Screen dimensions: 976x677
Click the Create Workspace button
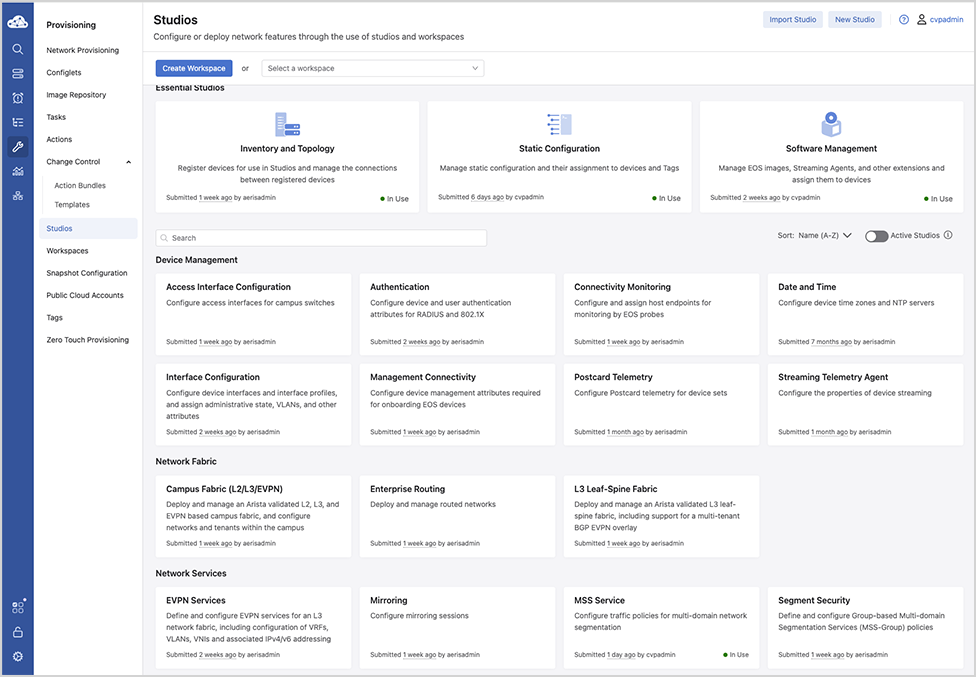point(193,68)
